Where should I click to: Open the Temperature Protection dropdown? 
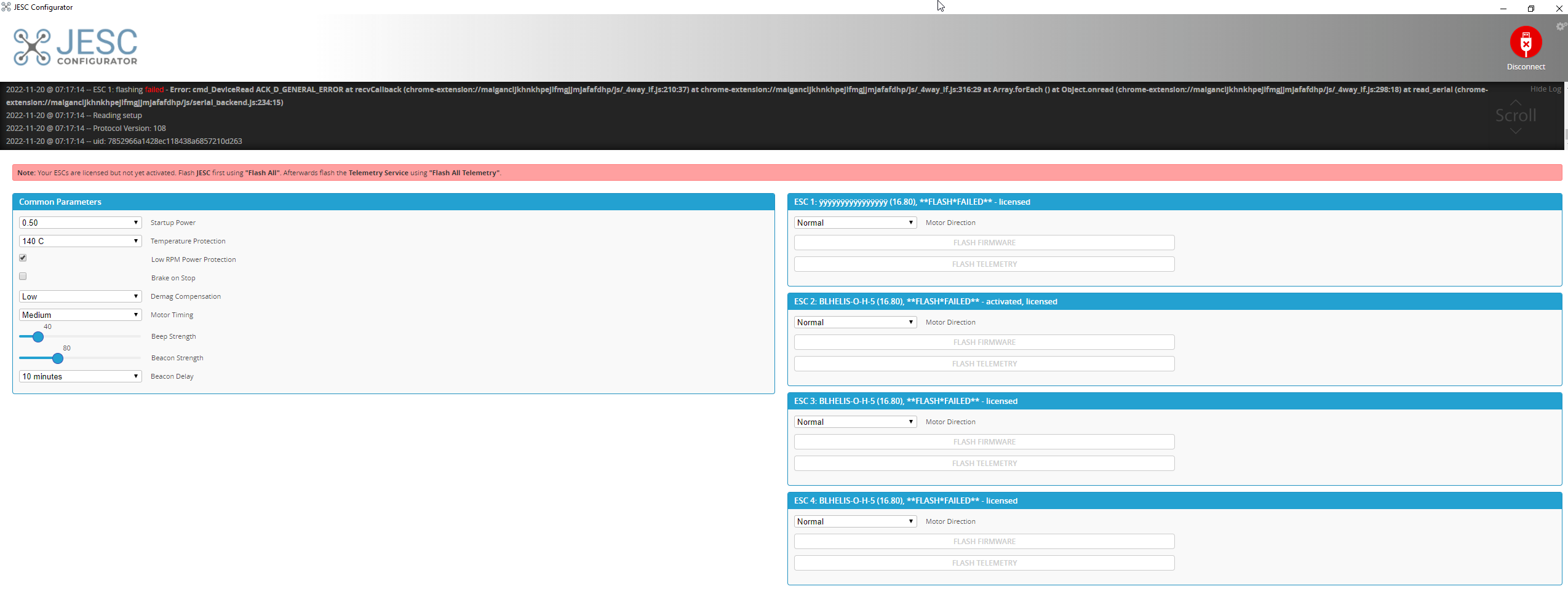coord(80,241)
